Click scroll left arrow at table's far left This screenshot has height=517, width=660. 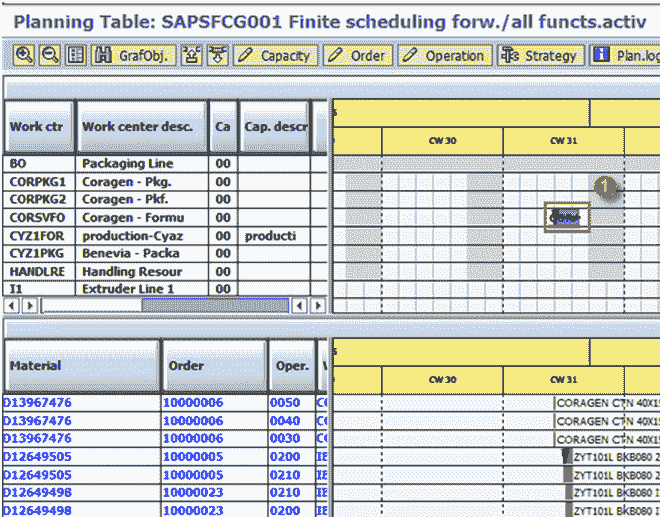(12, 305)
